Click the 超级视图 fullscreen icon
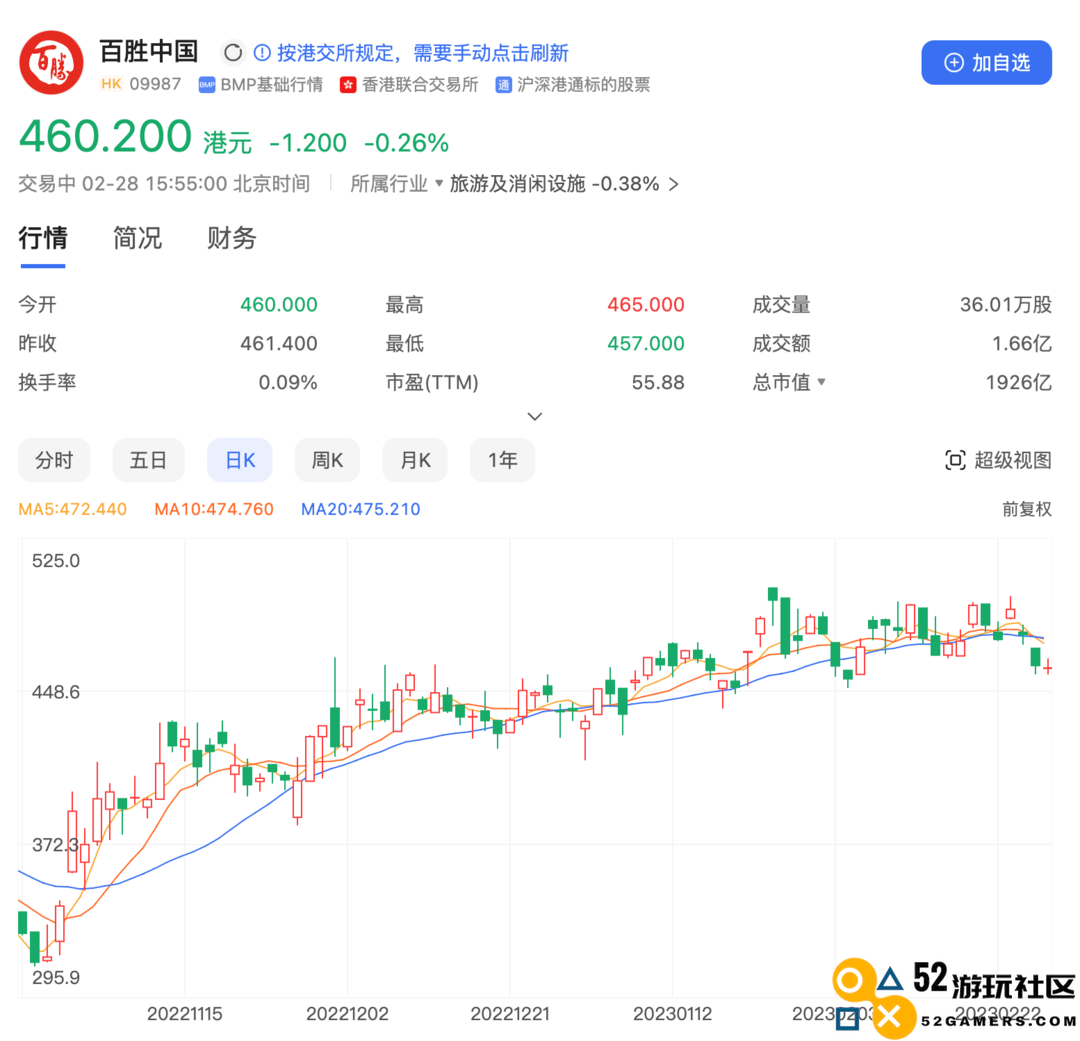The image size is (1080, 1041). tap(955, 460)
